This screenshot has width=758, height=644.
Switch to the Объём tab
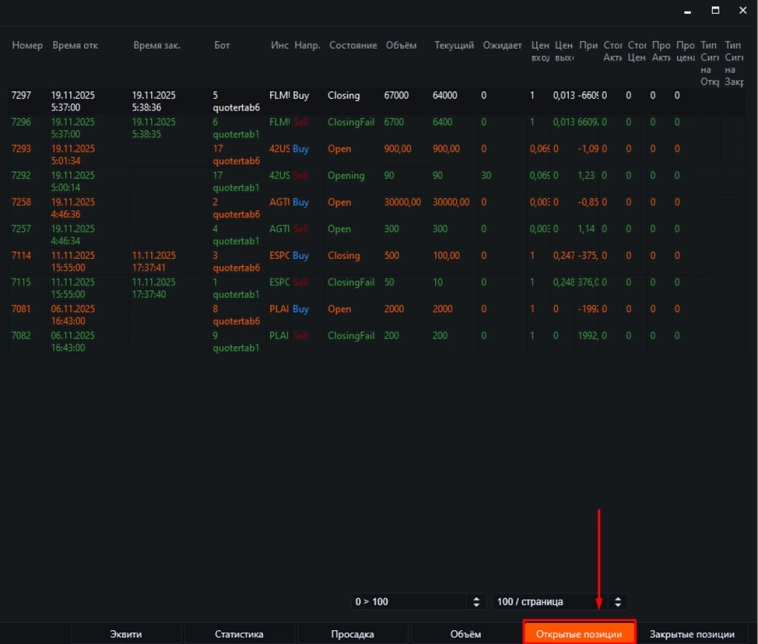point(465,634)
